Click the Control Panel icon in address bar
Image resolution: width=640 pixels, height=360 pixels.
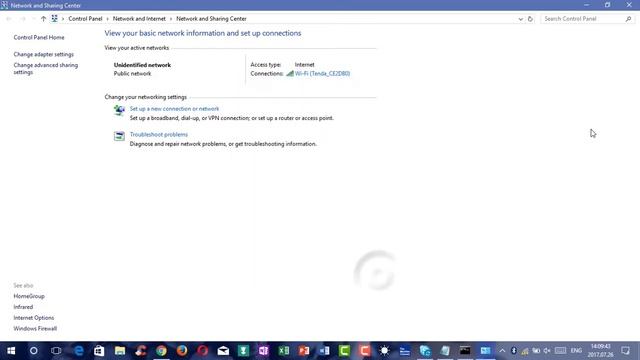[54, 19]
